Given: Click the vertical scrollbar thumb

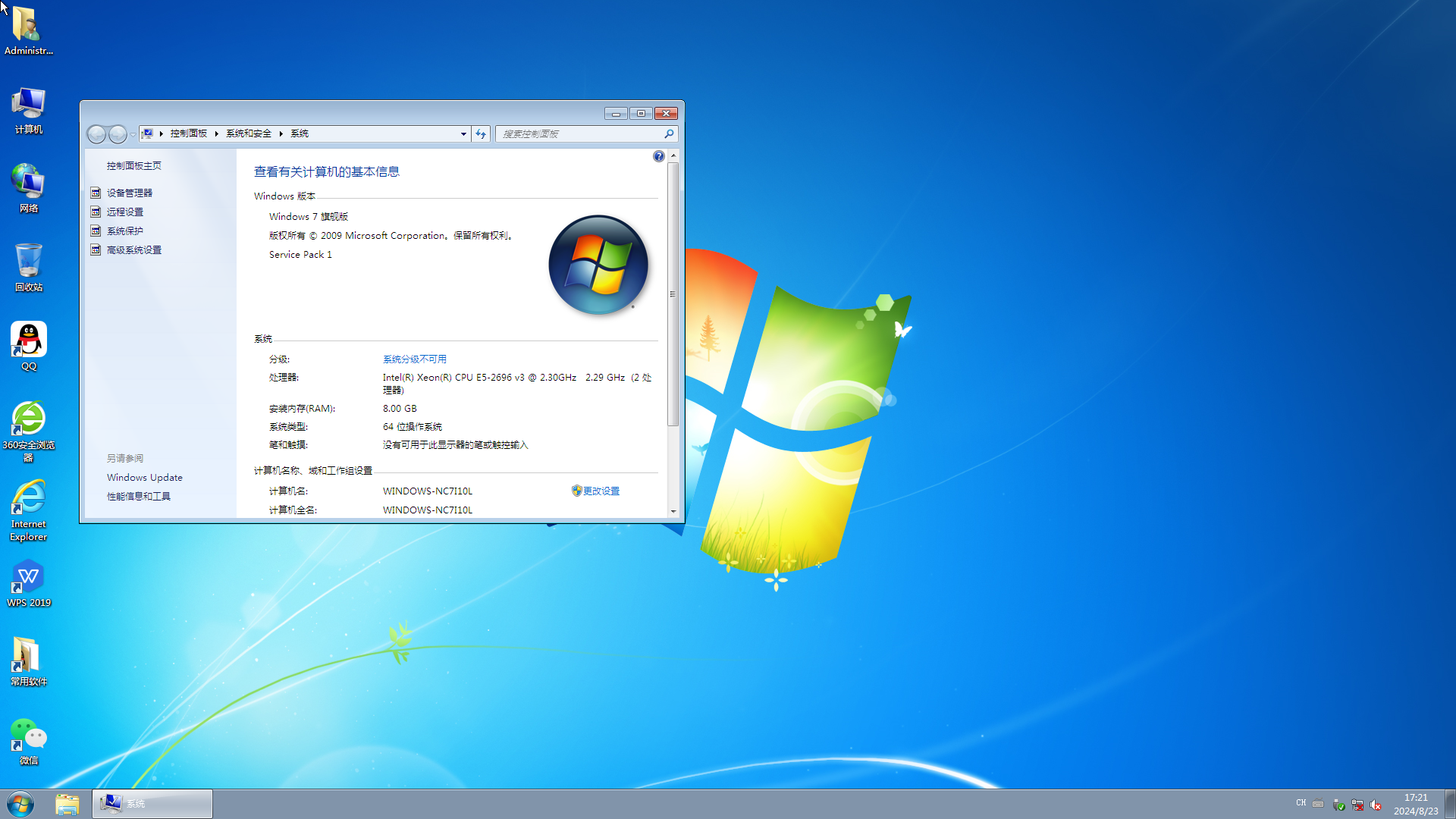Looking at the screenshot, I should [673, 293].
